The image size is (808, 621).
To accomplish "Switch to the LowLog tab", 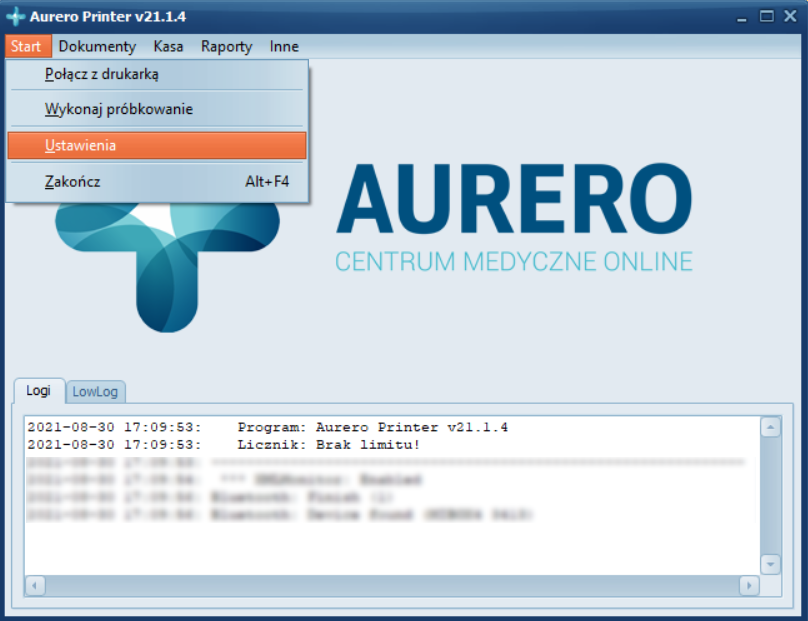I will [95, 392].
